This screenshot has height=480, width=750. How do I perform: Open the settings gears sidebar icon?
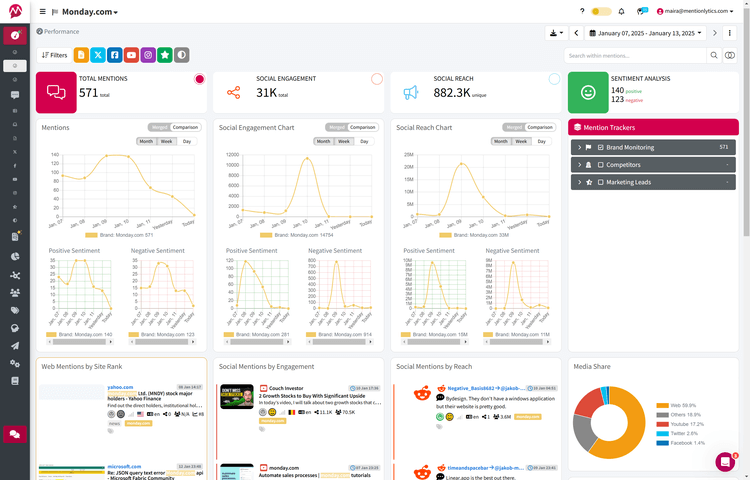click(x=15, y=363)
